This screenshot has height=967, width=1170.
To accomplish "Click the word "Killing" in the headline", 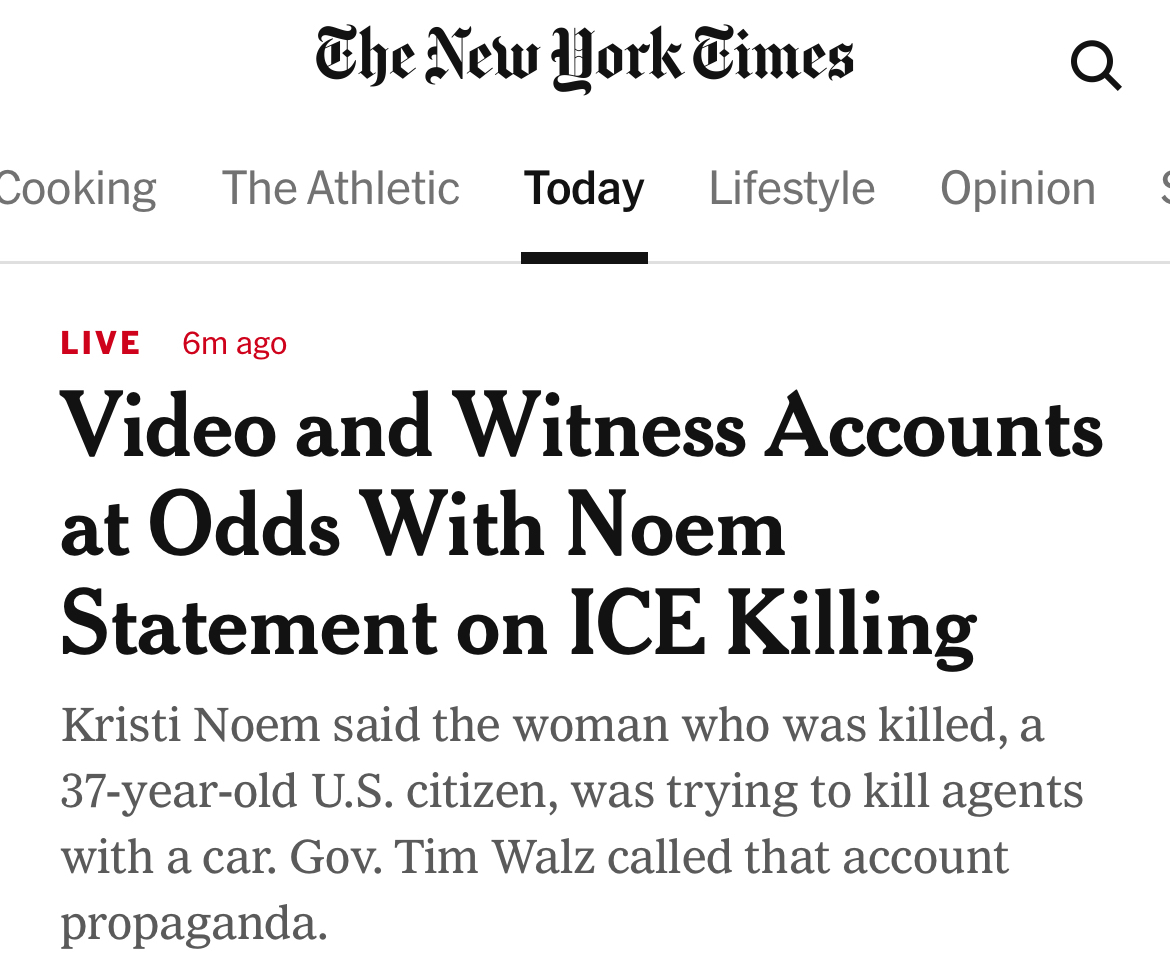I will pos(850,625).
